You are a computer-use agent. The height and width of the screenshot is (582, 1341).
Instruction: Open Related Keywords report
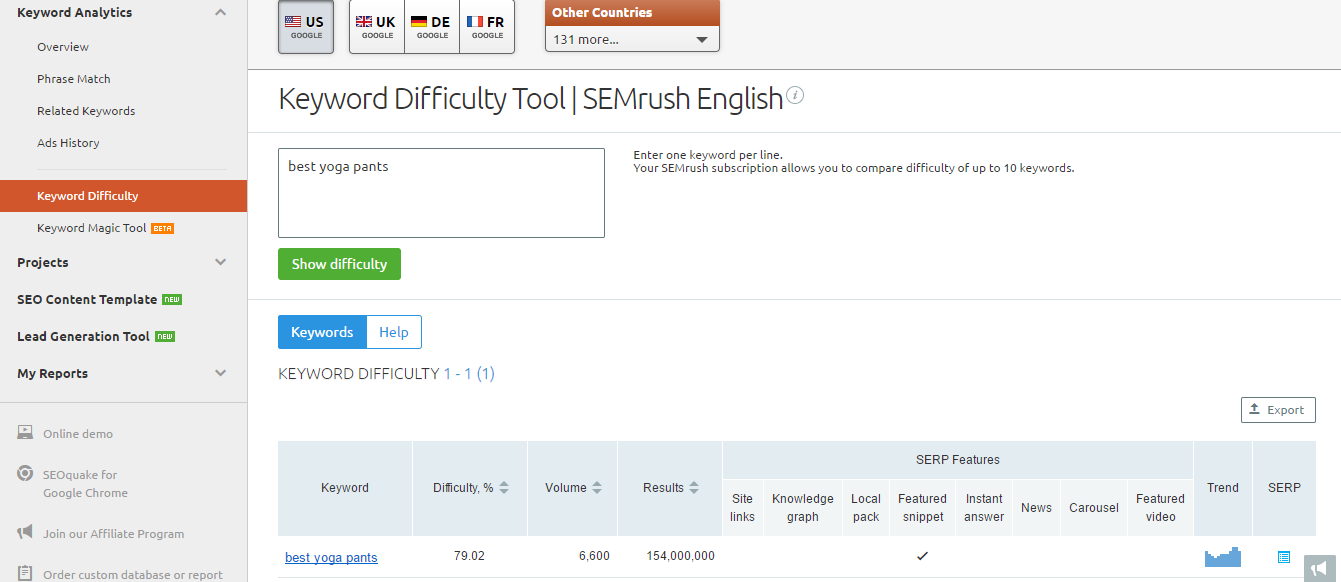86,111
